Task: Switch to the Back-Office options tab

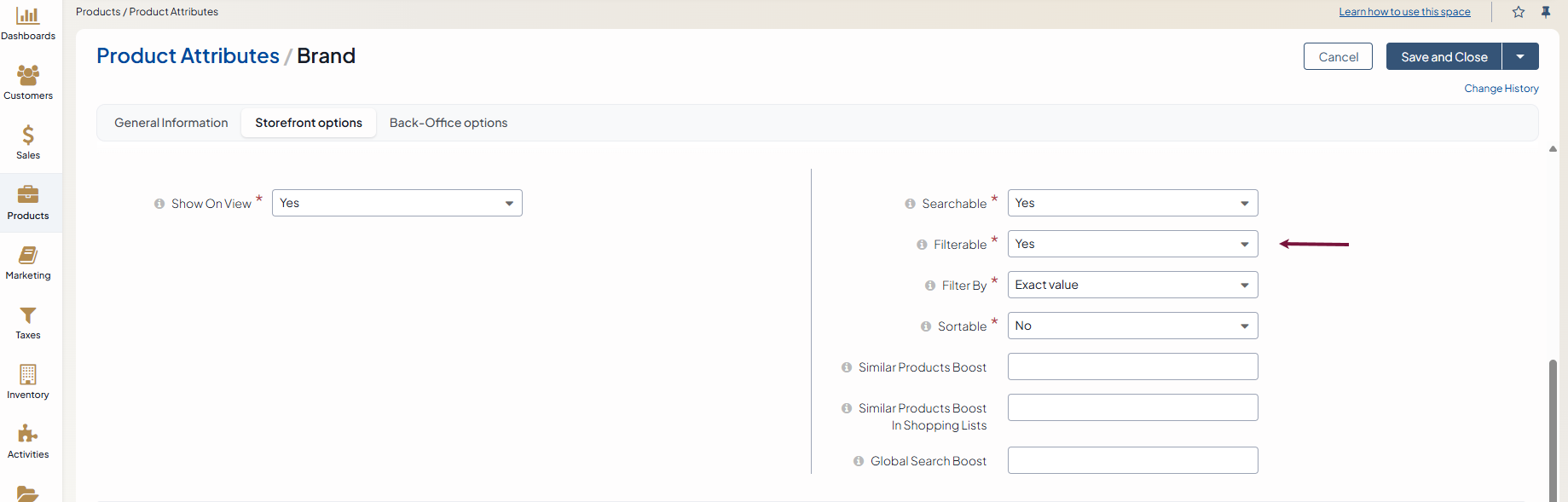Action: point(448,123)
